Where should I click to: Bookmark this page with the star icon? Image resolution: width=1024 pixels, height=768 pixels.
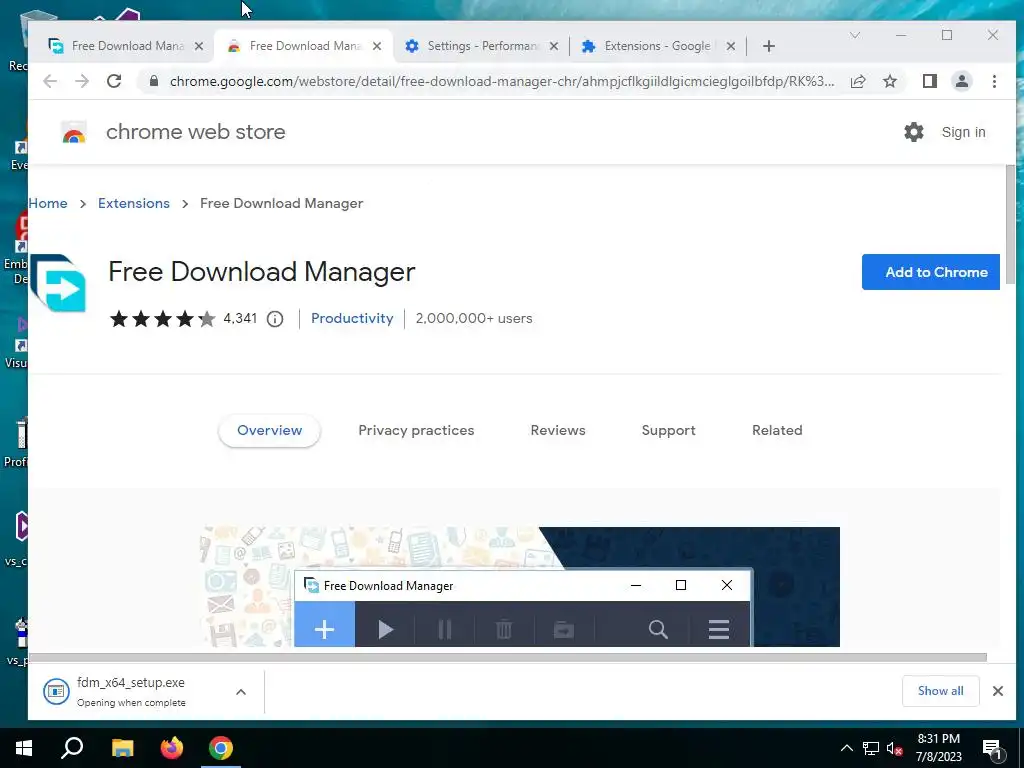pos(889,81)
